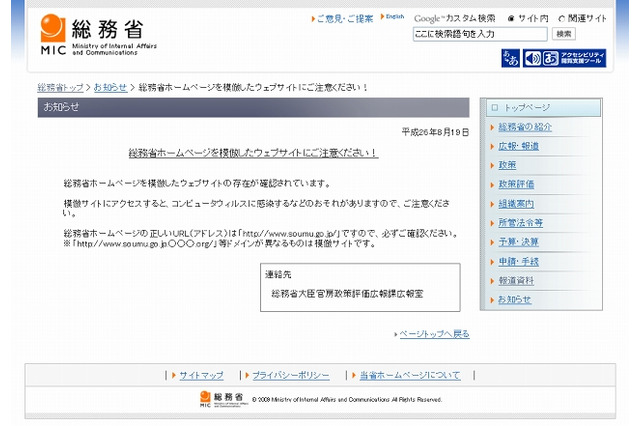Click the font size あぁあ icon
640x426 pixels.
(x=510, y=59)
